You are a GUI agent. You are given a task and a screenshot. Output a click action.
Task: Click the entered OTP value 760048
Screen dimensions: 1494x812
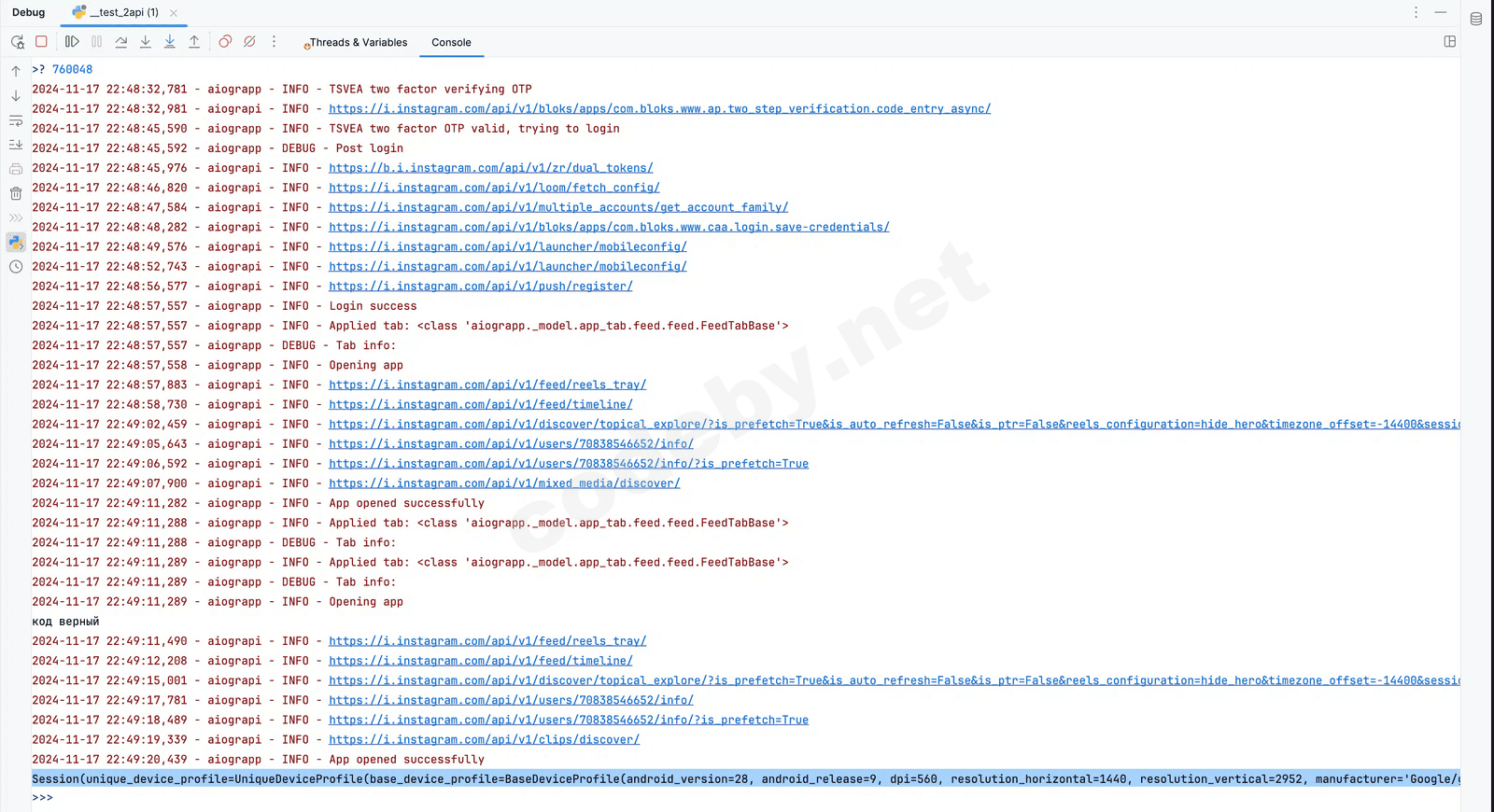click(x=72, y=69)
